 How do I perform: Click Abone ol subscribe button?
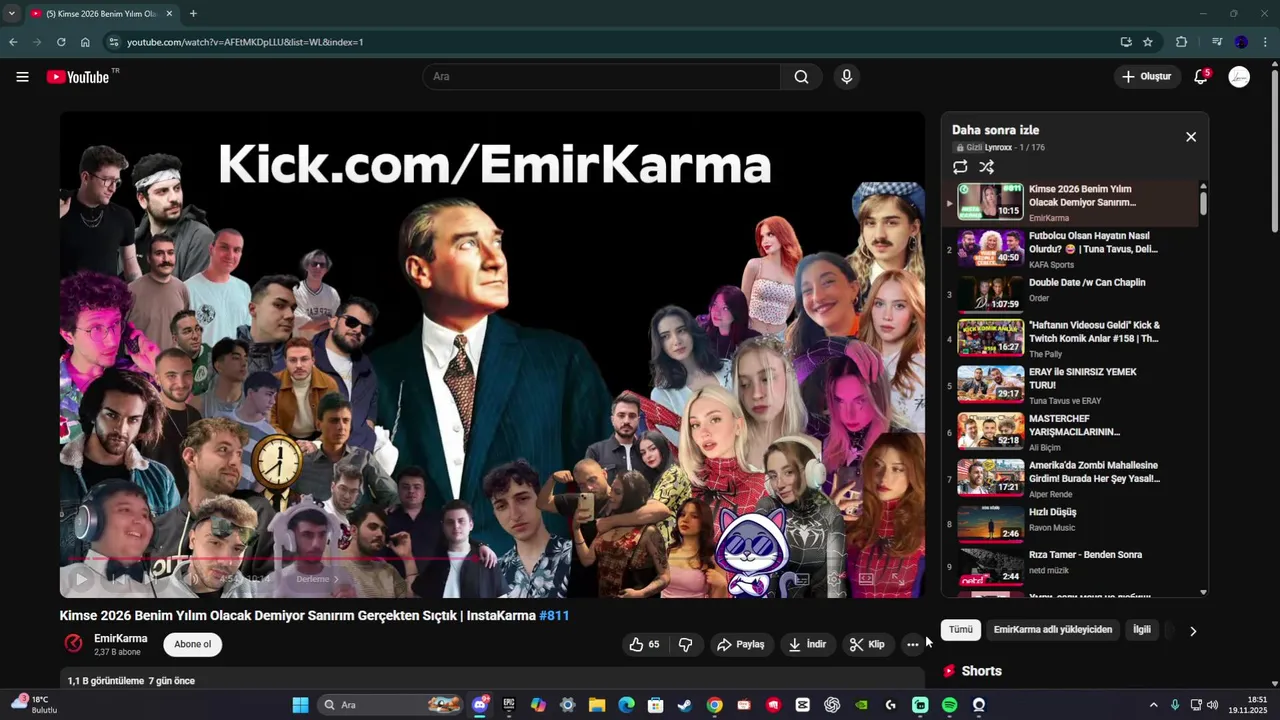193,645
